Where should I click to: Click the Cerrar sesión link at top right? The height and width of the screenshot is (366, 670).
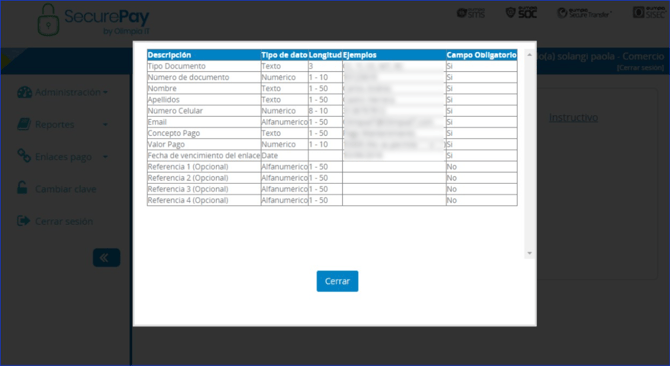[640, 68]
